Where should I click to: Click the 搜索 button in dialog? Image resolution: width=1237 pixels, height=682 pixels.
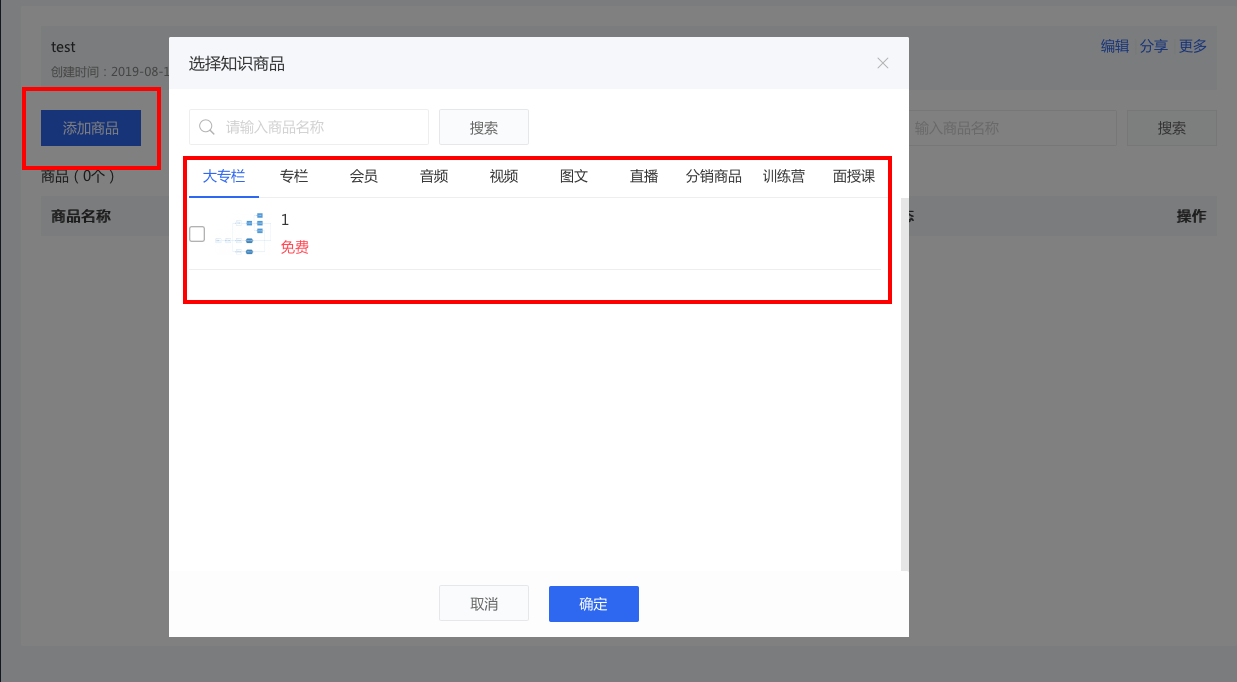point(484,127)
